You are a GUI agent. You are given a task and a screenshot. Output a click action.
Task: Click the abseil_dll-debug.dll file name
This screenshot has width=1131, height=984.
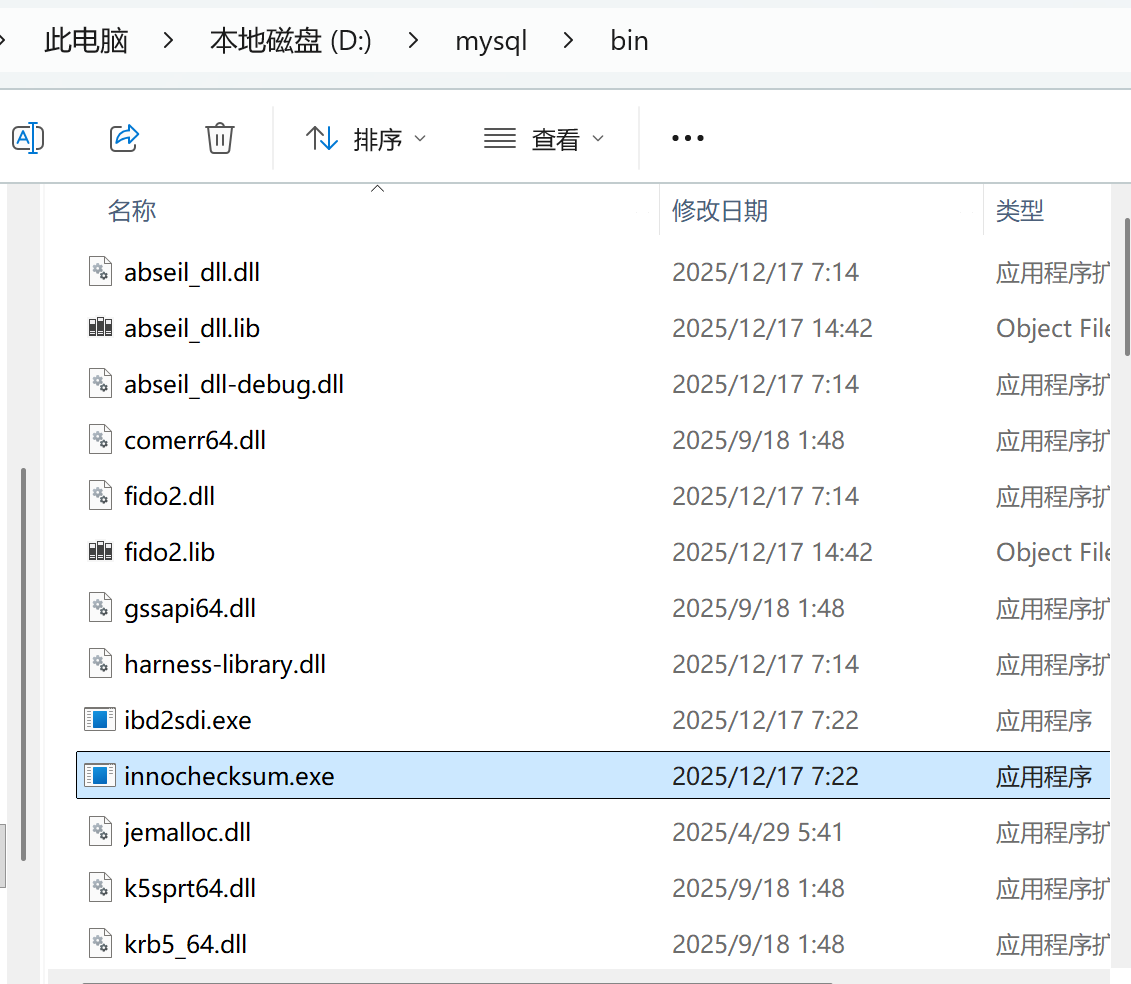point(234,385)
